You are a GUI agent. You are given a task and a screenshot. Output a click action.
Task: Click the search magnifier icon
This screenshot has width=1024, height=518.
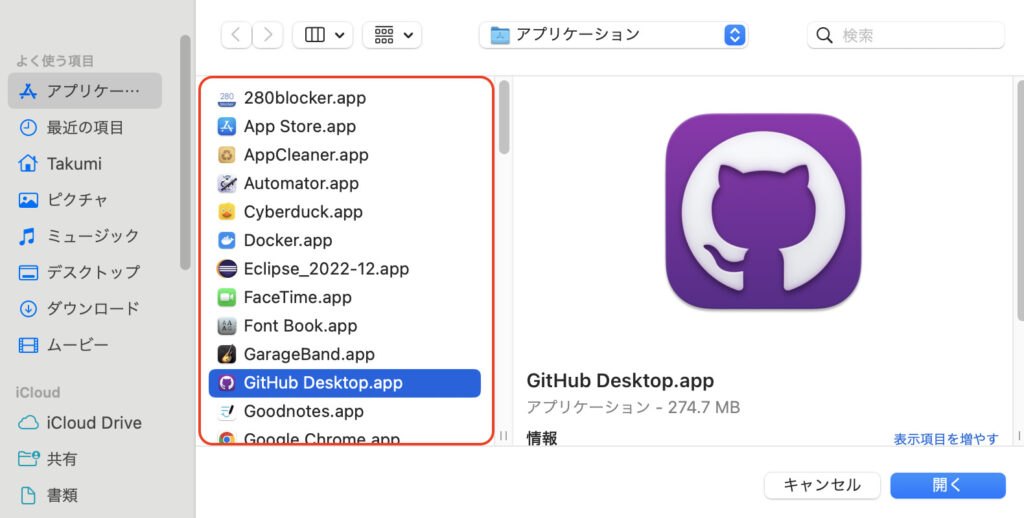point(825,35)
